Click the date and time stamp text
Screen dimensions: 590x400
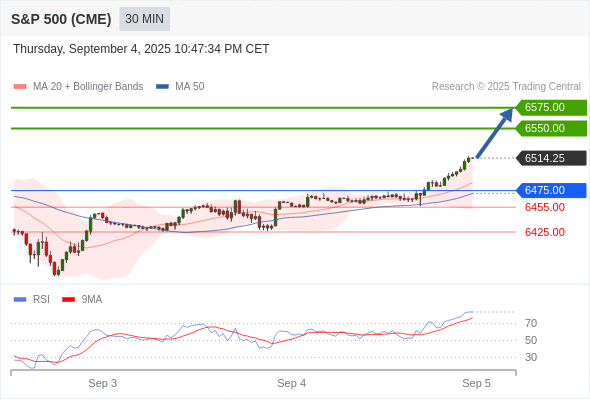[x=141, y=49]
